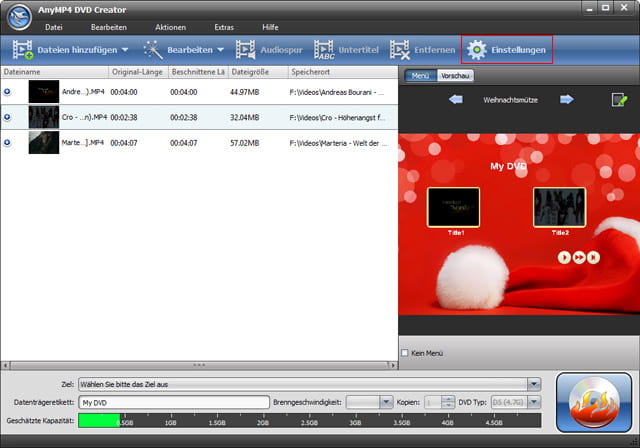640x448 pixels.
Task: Switch to the Menü tab
Action: 420,75
